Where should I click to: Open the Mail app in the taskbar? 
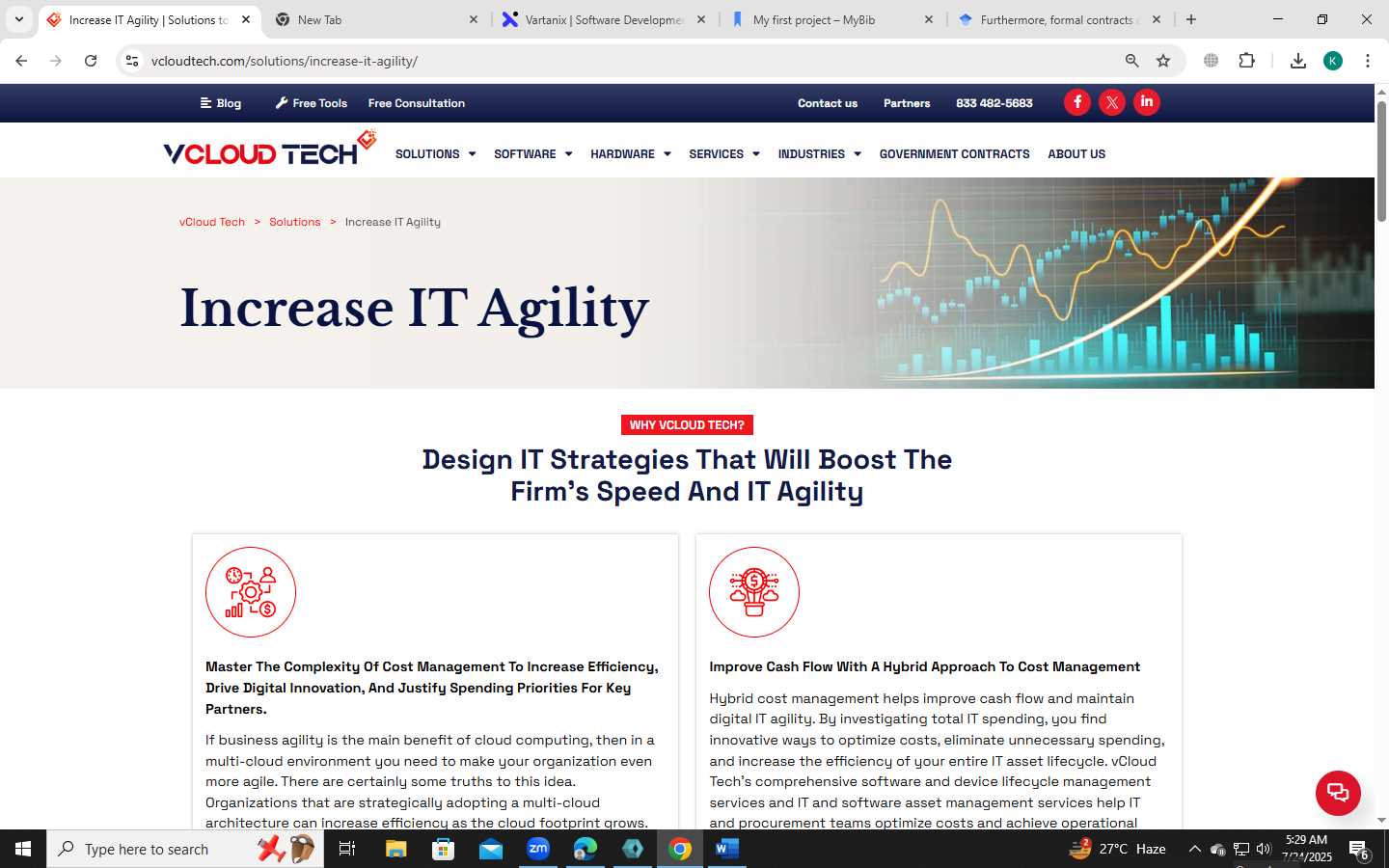pos(491,849)
